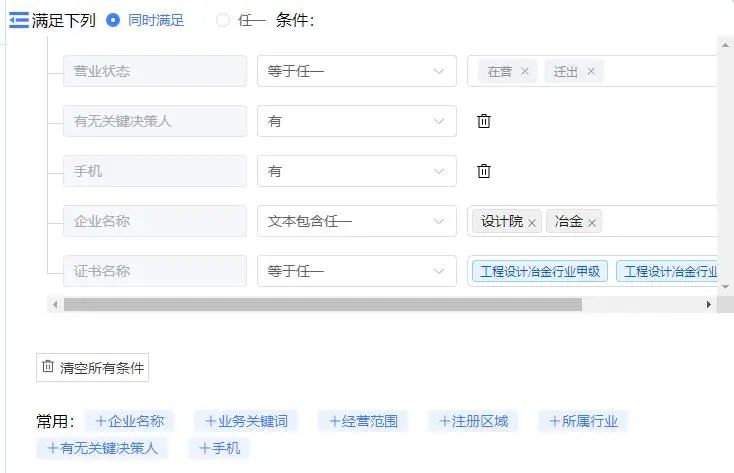
Task: Remove the 迁出 tag
Action: [591, 71]
